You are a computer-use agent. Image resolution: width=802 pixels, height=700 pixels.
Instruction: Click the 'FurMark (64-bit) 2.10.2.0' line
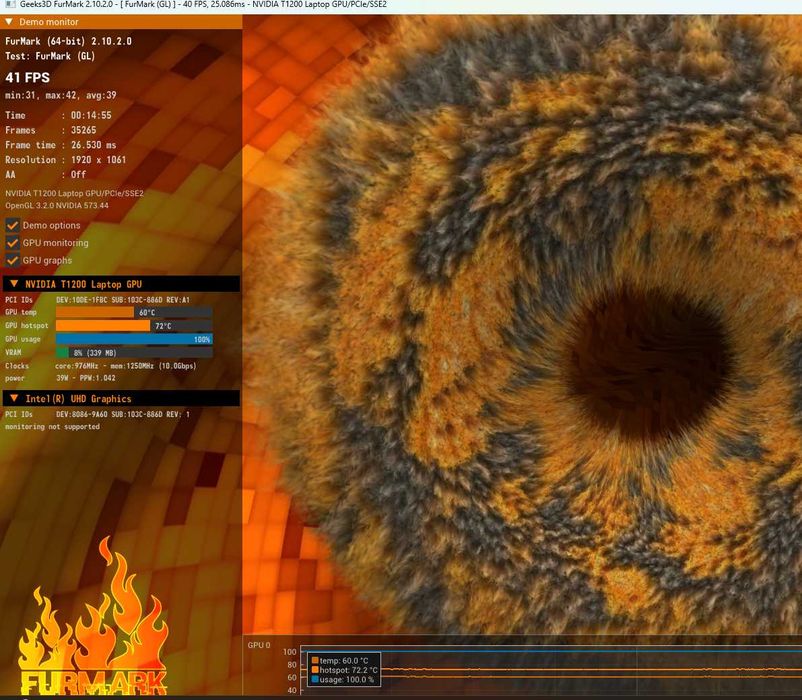69,41
